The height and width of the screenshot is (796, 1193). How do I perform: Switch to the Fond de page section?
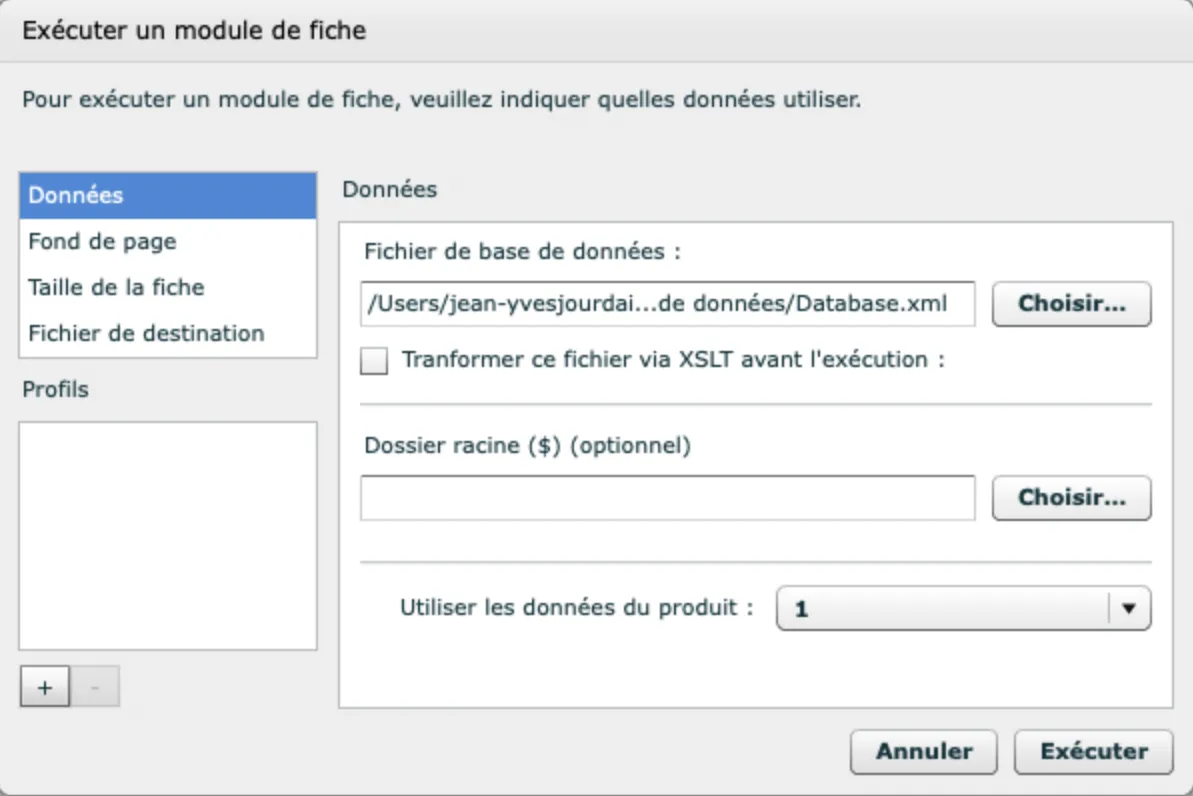(102, 241)
